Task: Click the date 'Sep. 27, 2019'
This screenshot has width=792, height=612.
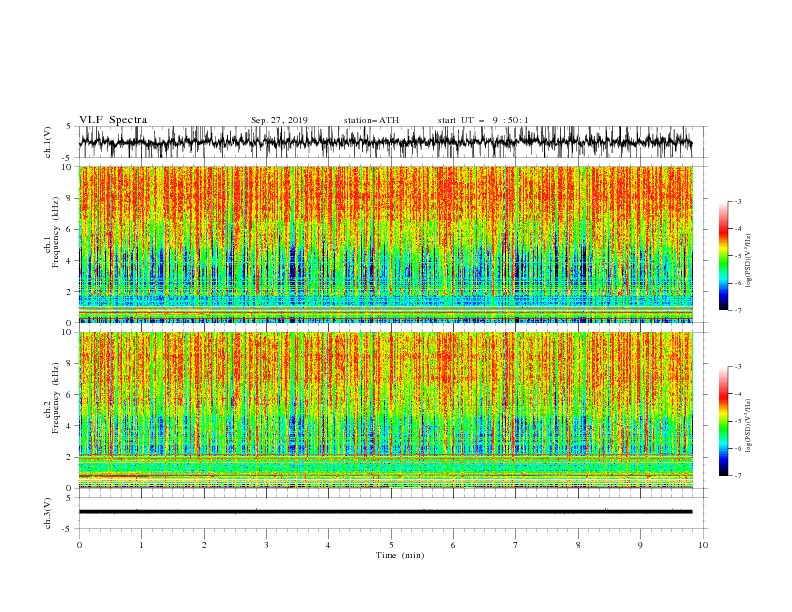Action: point(279,120)
